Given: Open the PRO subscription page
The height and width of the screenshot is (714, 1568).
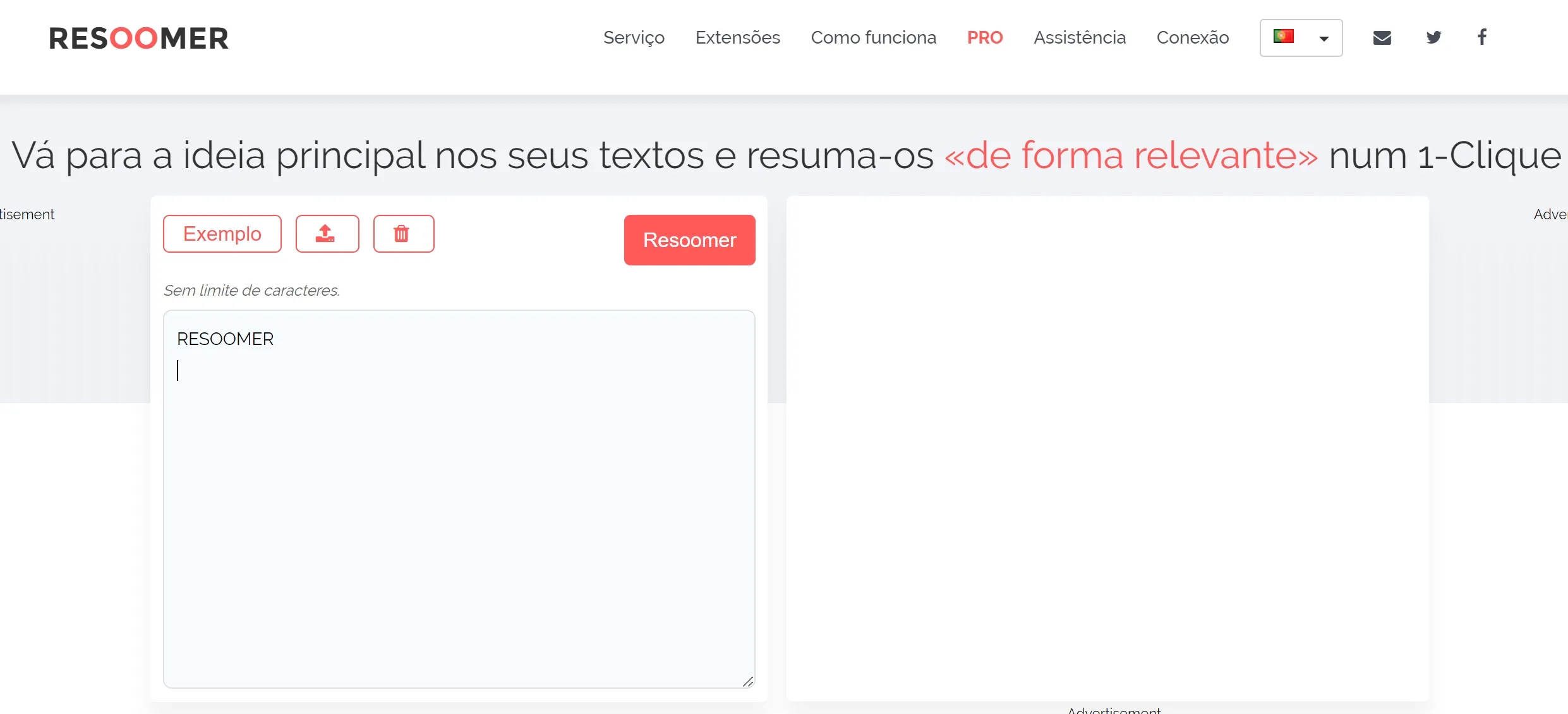Looking at the screenshot, I should click(x=984, y=37).
